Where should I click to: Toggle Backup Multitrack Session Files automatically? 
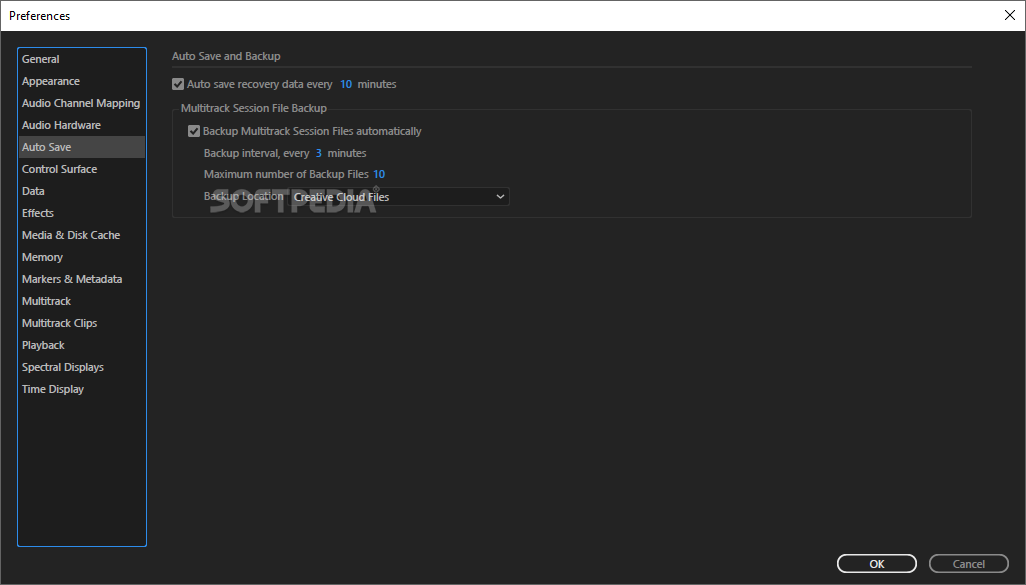click(194, 132)
